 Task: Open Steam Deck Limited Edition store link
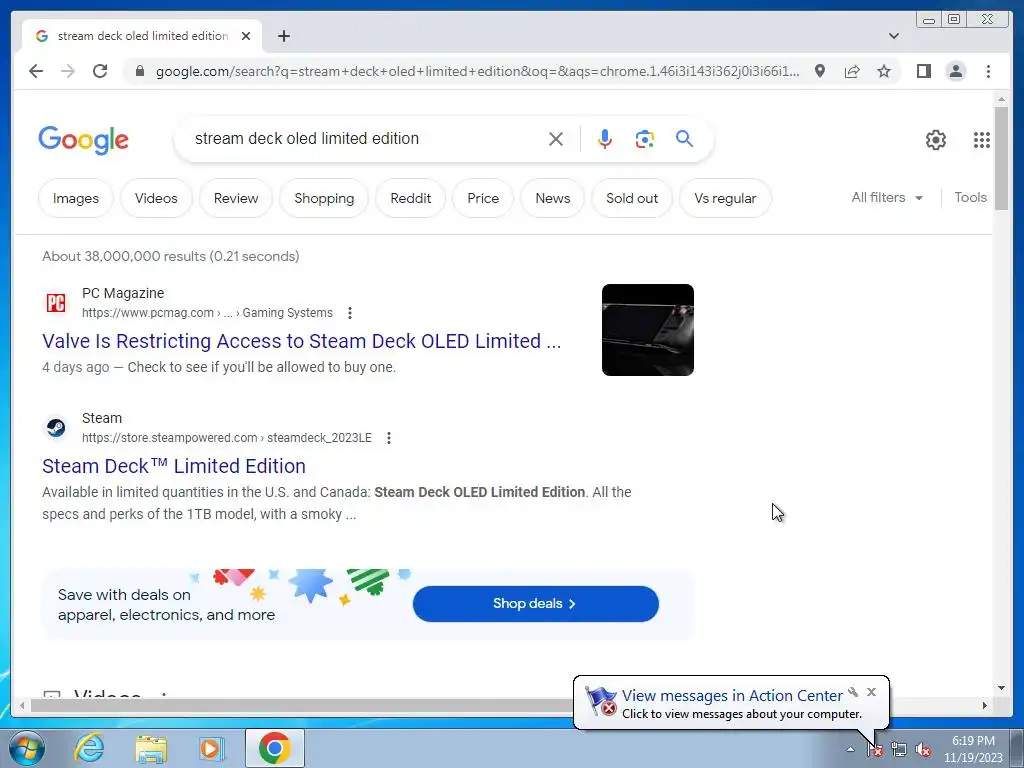coord(174,466)
